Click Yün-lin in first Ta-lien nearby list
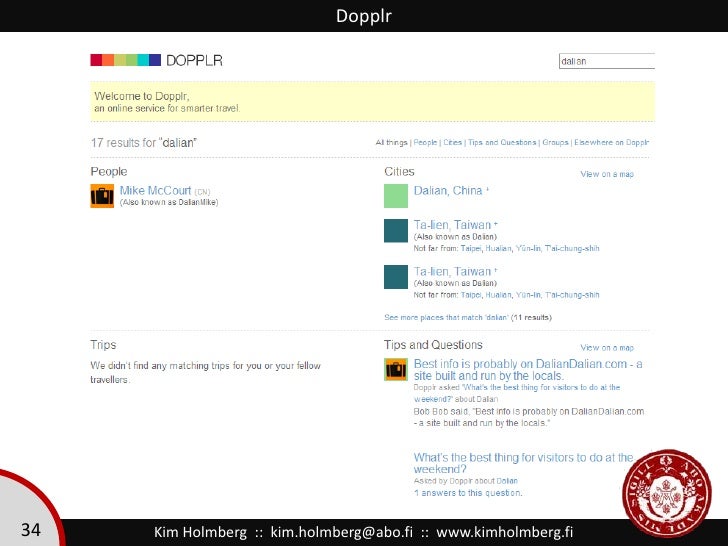This screenshot has height=546, width=728. [x=528, y=248]
